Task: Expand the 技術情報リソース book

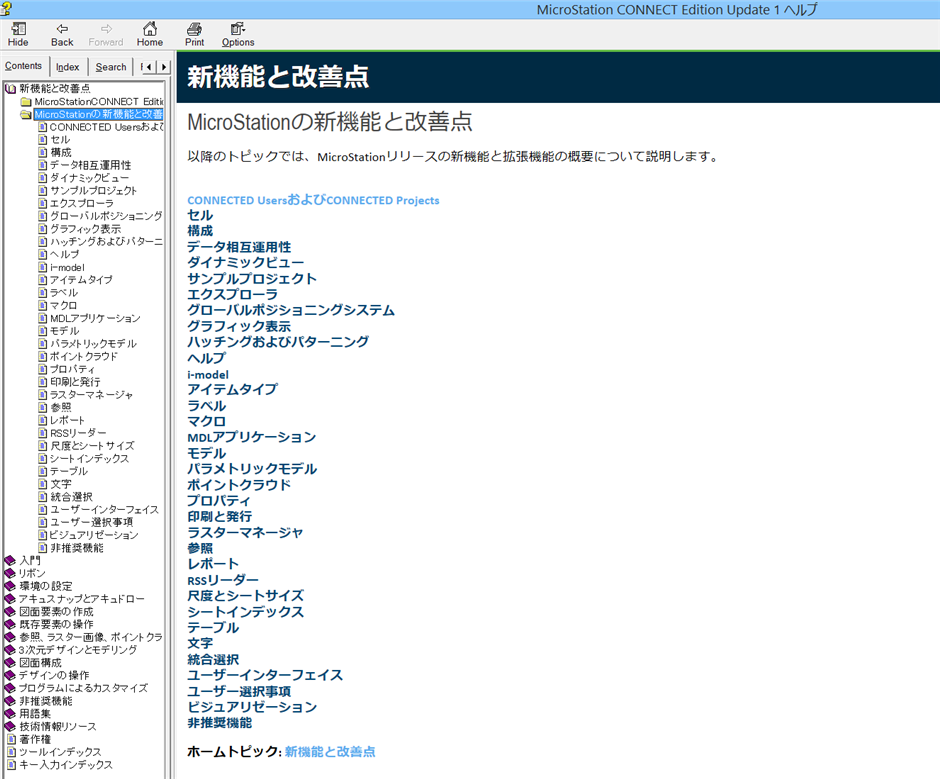Action: click(10, 726)
